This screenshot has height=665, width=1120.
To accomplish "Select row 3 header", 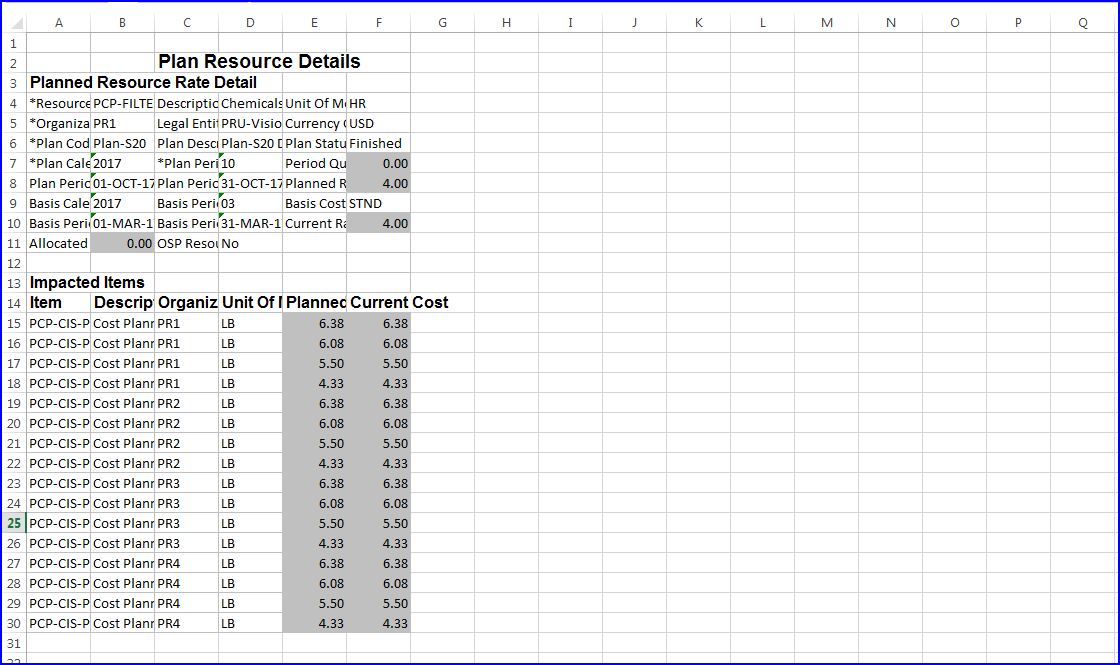I will click(x=14, y=83).
